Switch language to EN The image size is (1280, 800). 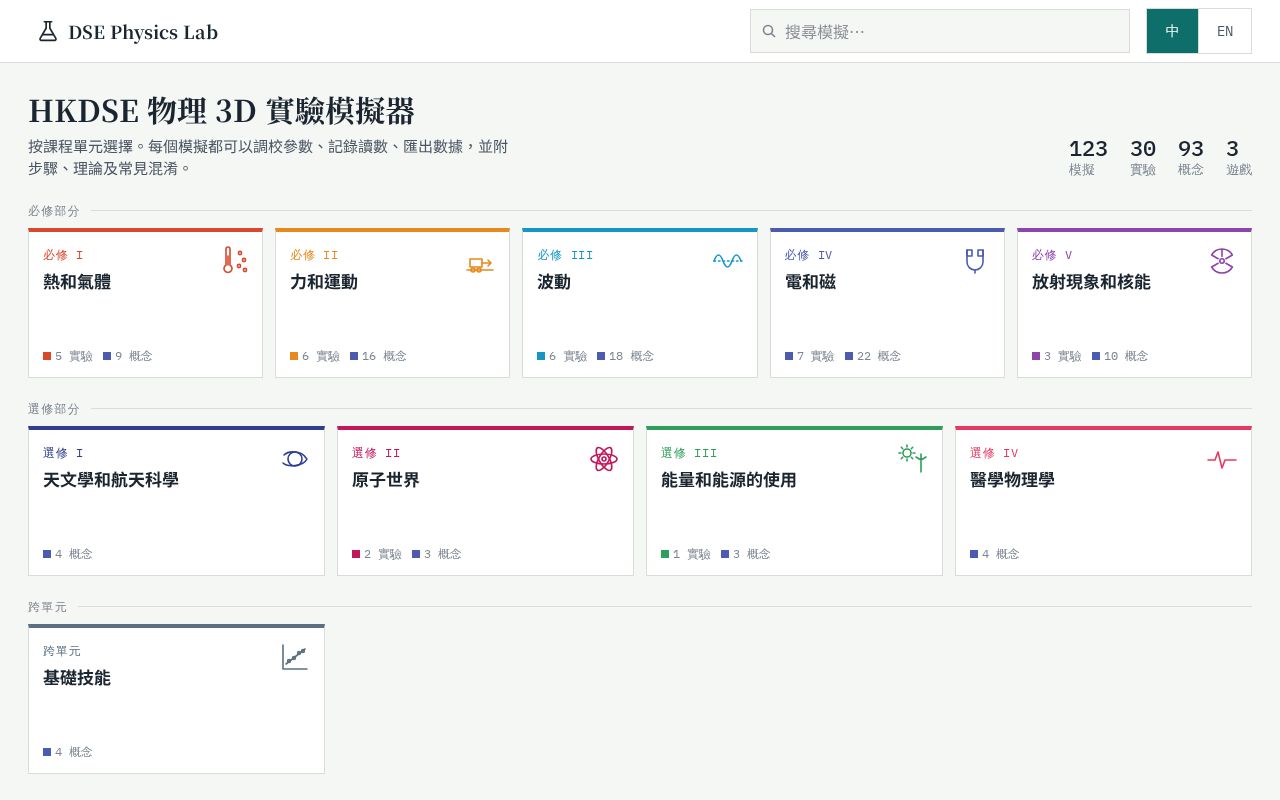1225,31
